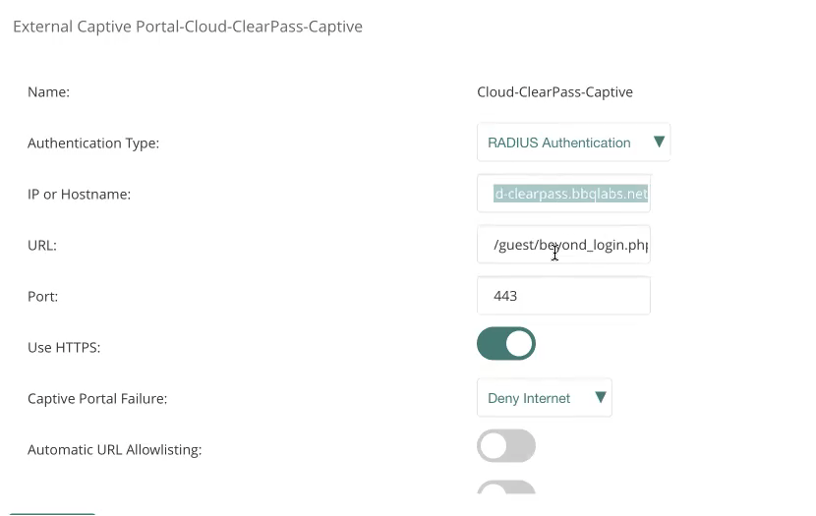This screenshot has width=816, height=516.
Task: Click the Captive Portal Failure: label
Action: click(x=97, y=399)
